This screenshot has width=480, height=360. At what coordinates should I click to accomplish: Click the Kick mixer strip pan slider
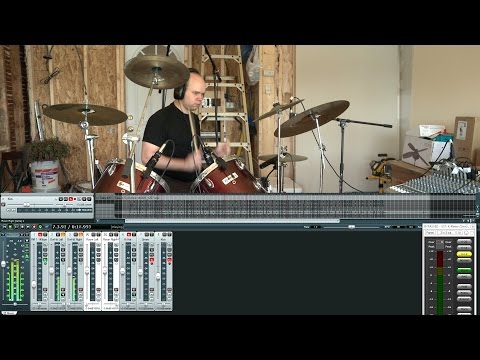(163, 303)
